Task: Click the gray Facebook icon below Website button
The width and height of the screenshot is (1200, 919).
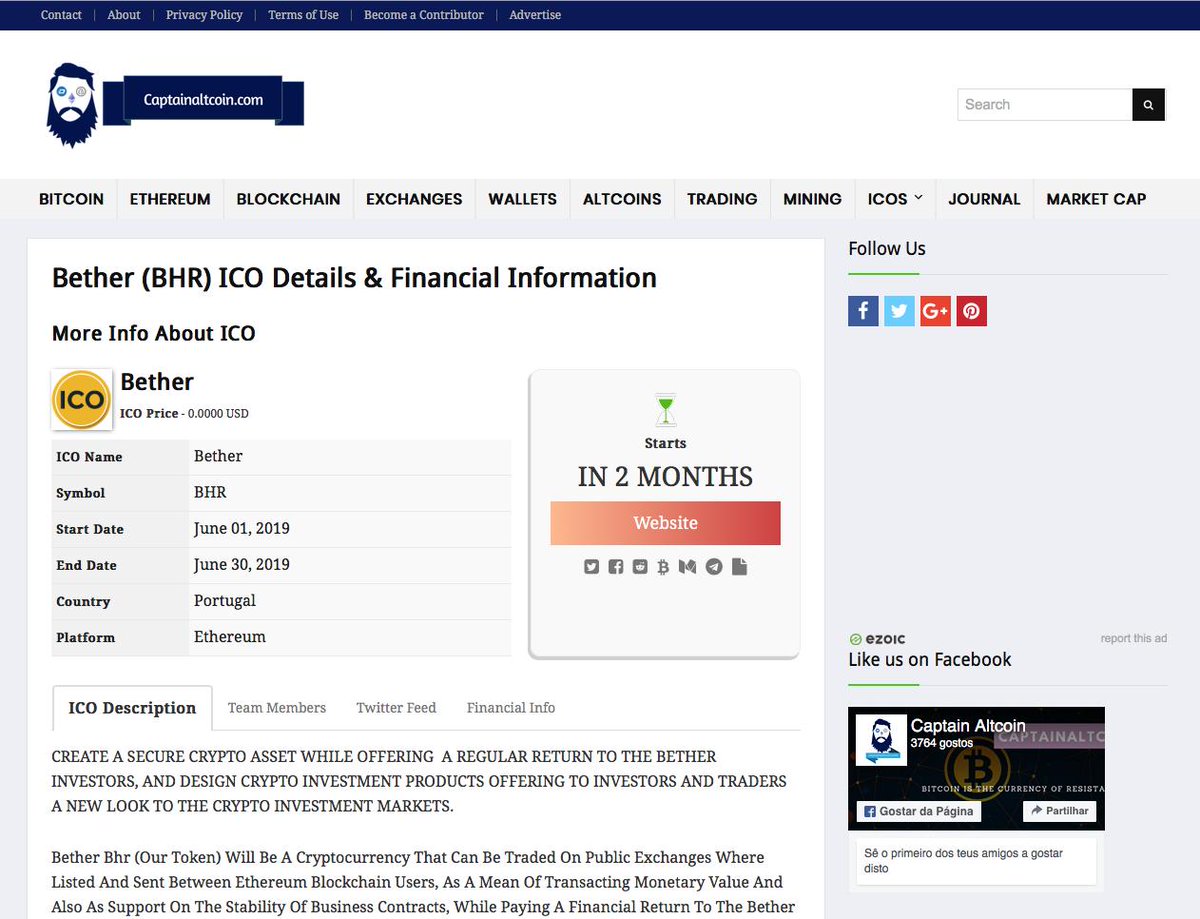Action: pyautogui.click(x=616, y=567)
